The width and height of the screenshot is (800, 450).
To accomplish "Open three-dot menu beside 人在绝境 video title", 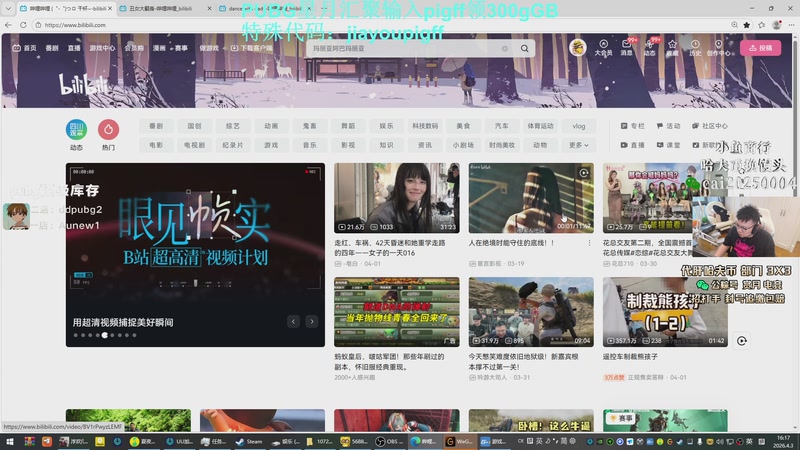I will 589,243.
